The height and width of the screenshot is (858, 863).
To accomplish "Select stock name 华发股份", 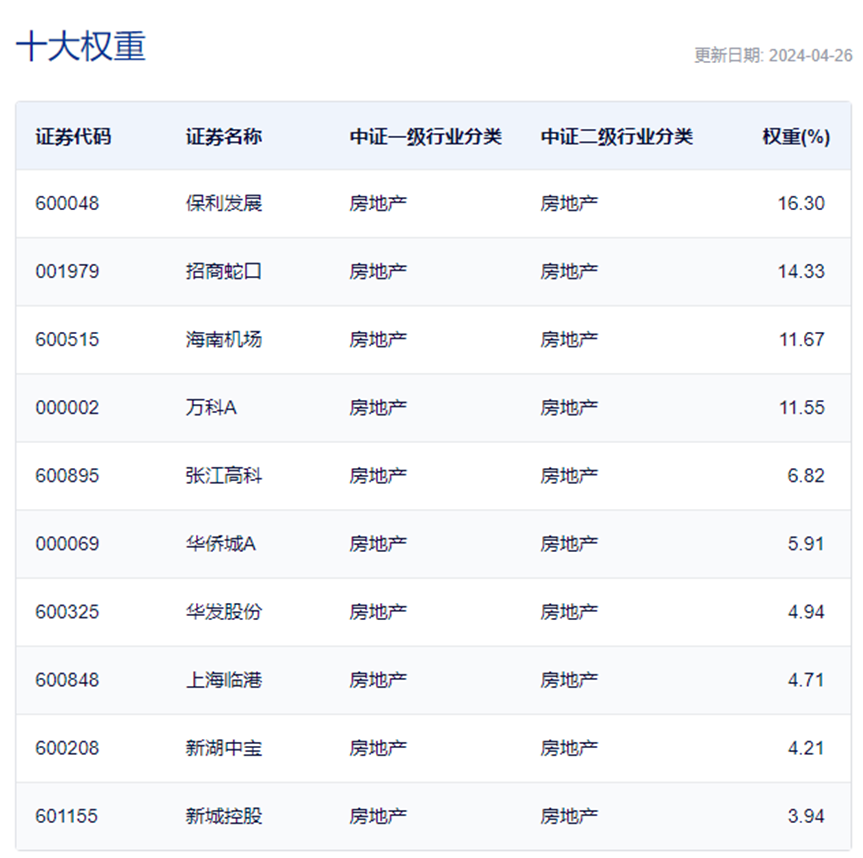I will (x=223, y=612).
